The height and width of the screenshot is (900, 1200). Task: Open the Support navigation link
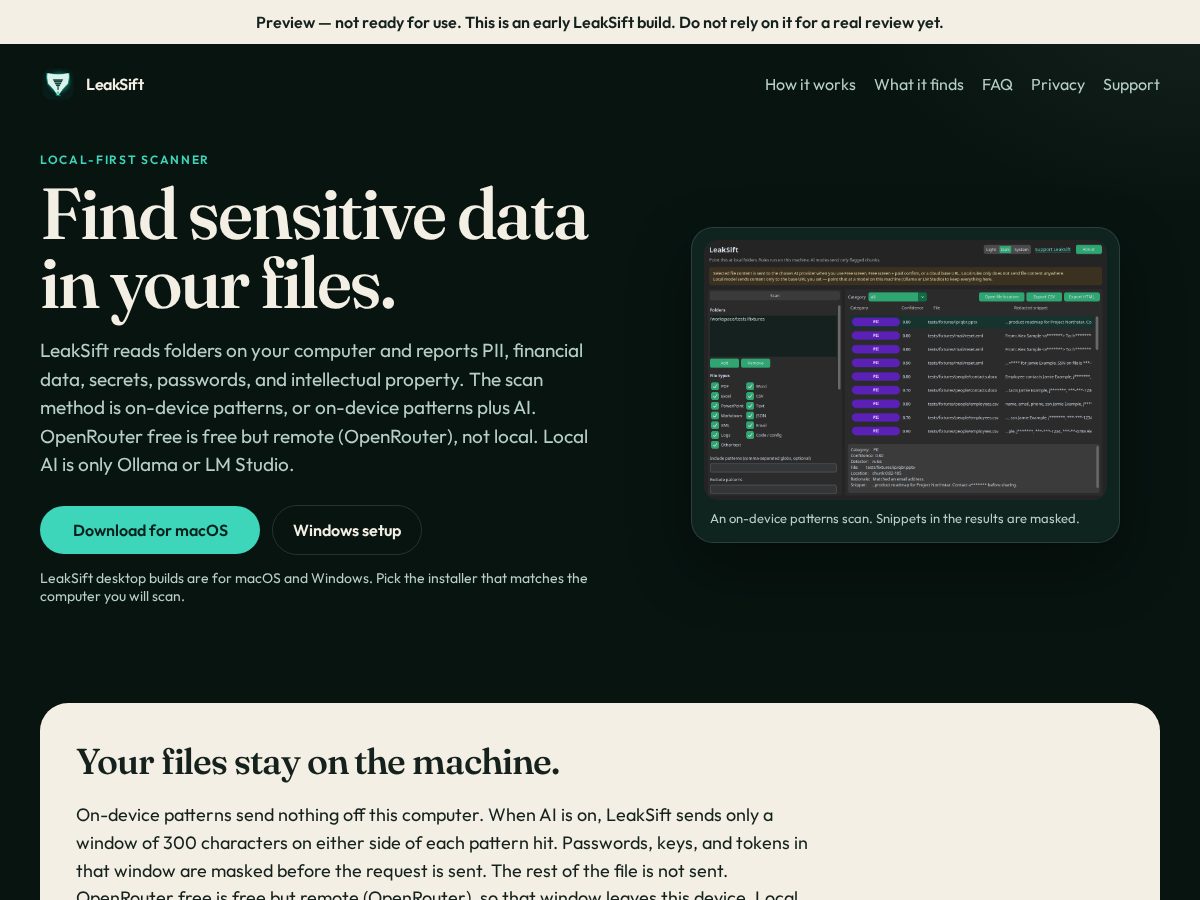click(x=1131, y=84)
